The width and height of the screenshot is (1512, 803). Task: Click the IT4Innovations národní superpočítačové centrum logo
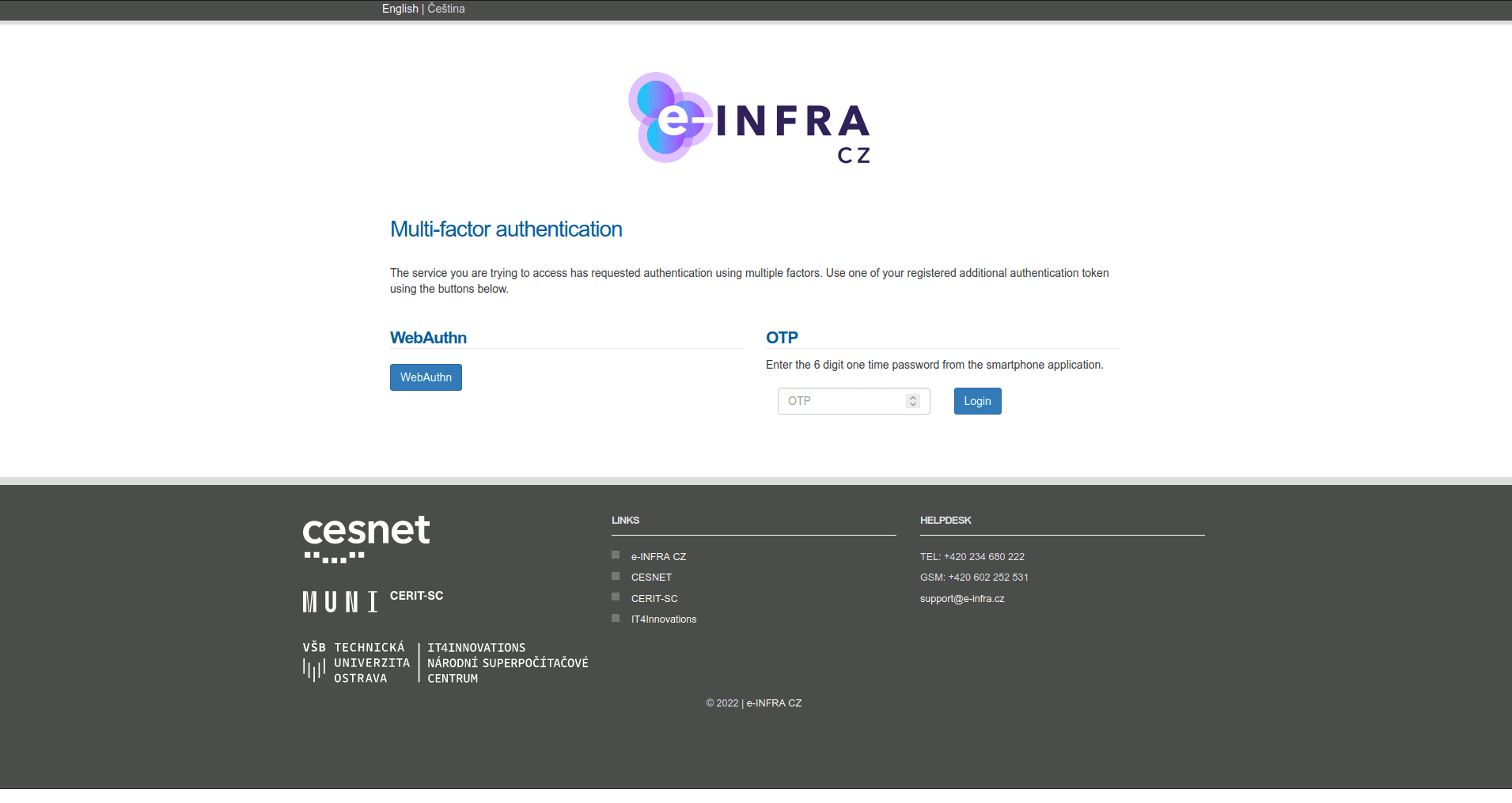(507, 663)
